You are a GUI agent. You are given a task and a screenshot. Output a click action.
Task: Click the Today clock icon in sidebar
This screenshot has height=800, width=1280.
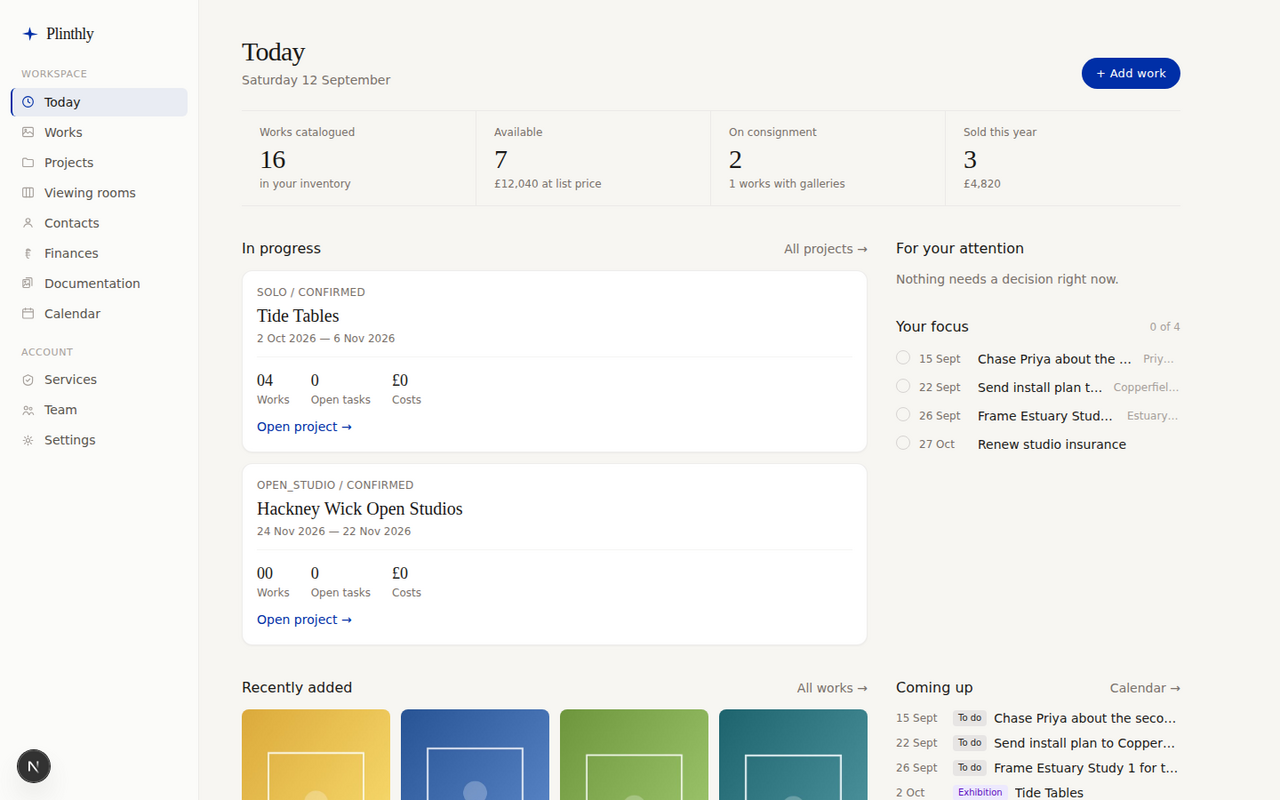click(28, 102)
